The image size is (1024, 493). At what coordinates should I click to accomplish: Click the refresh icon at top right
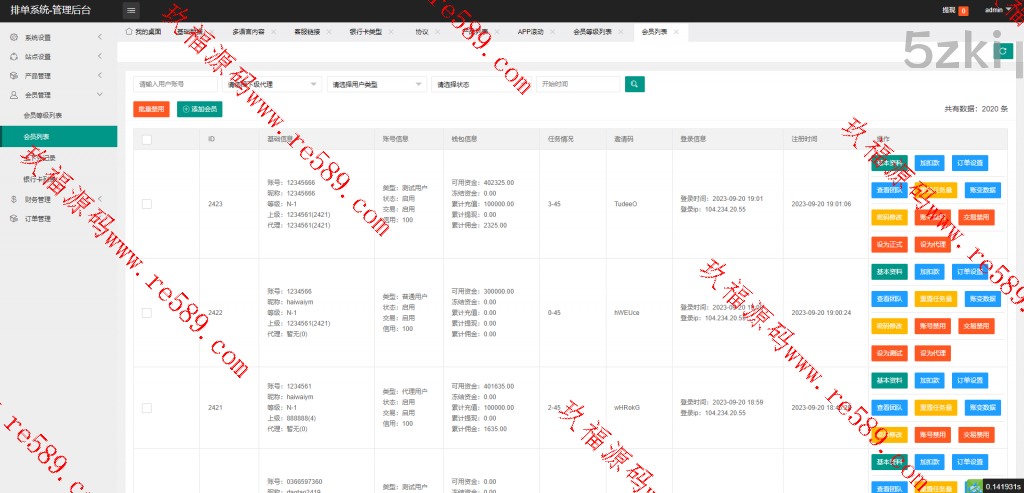click(x=1003, y=50)
